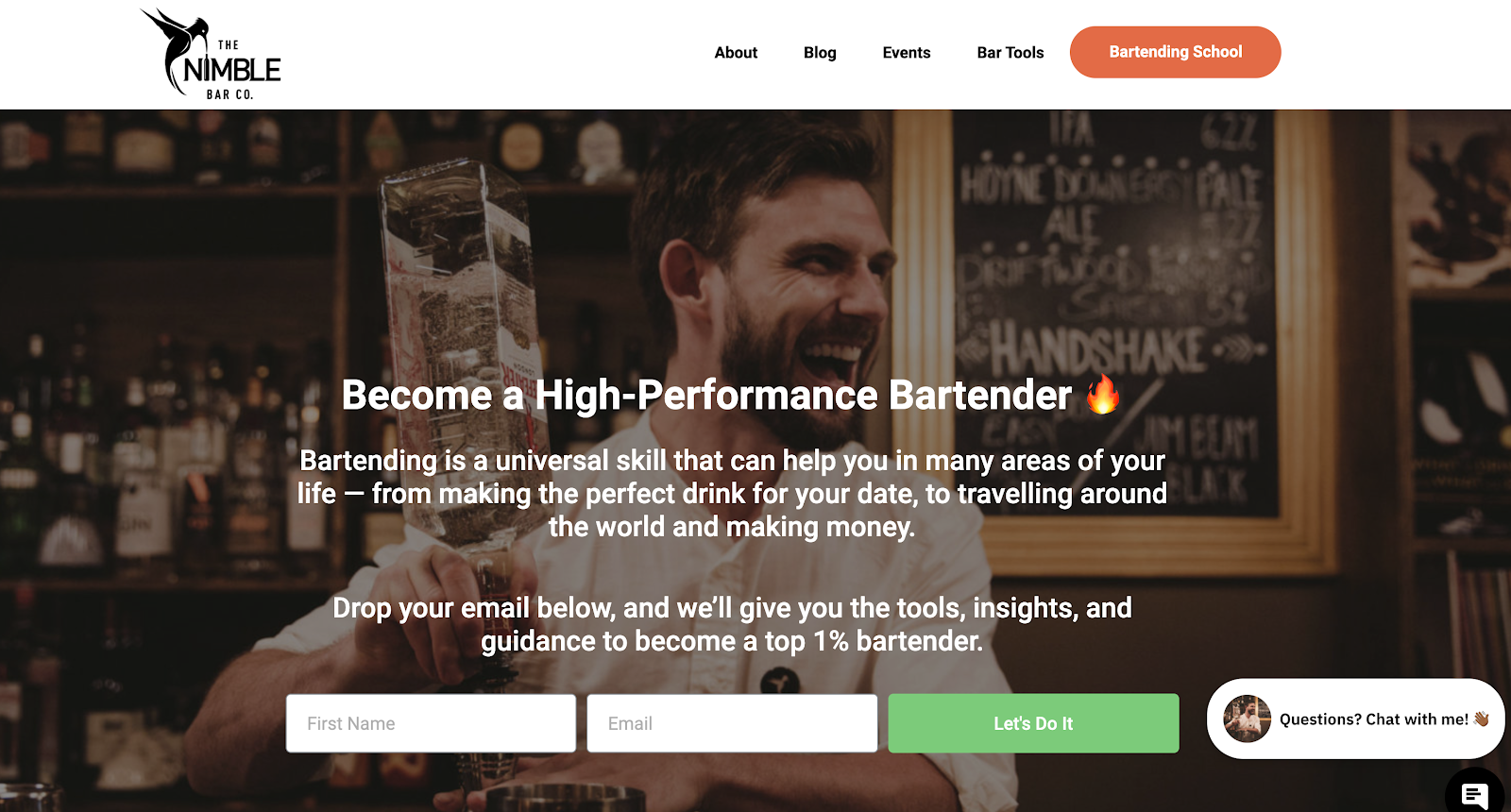Go to the Blog page
This screenshot has height=812, width=1511.
click(820, 53)
